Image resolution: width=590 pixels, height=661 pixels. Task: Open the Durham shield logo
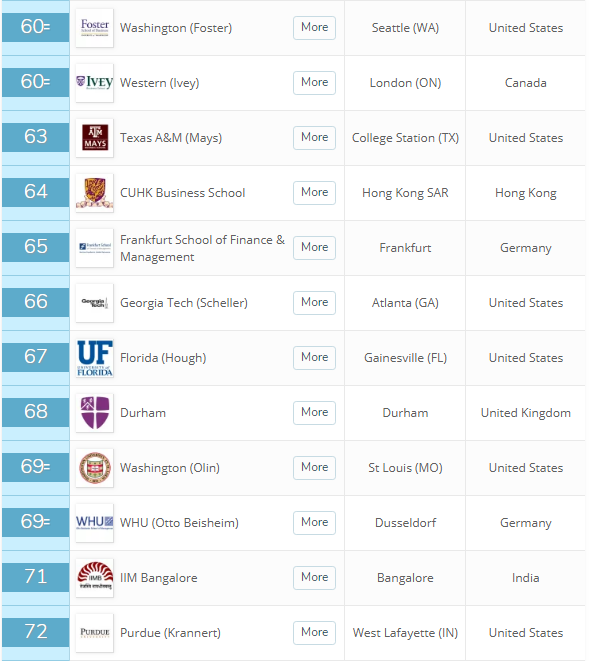point(95,413)
